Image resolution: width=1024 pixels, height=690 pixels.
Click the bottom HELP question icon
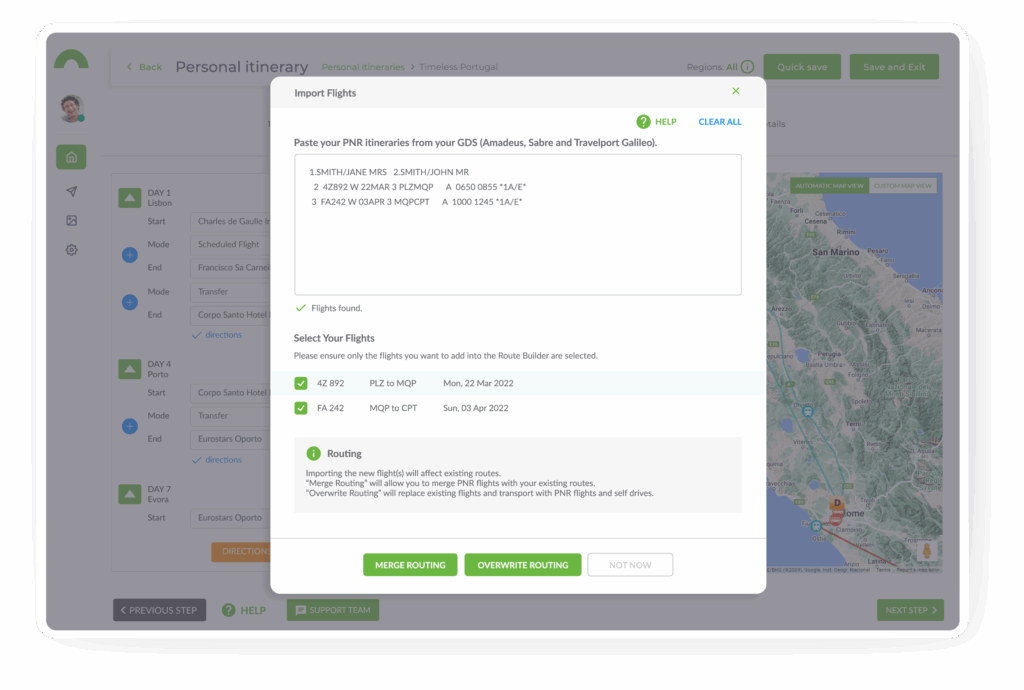click(229, 610)
